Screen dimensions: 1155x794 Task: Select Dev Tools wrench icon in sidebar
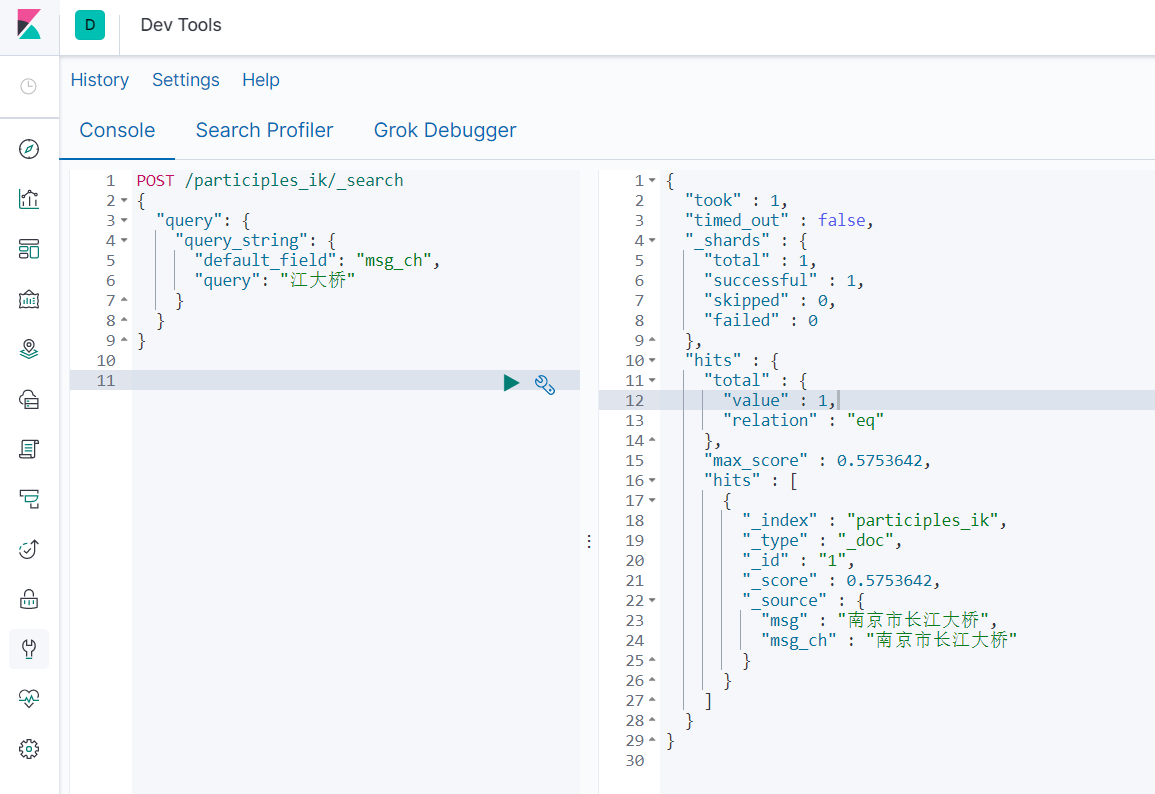tap(29, 649)
